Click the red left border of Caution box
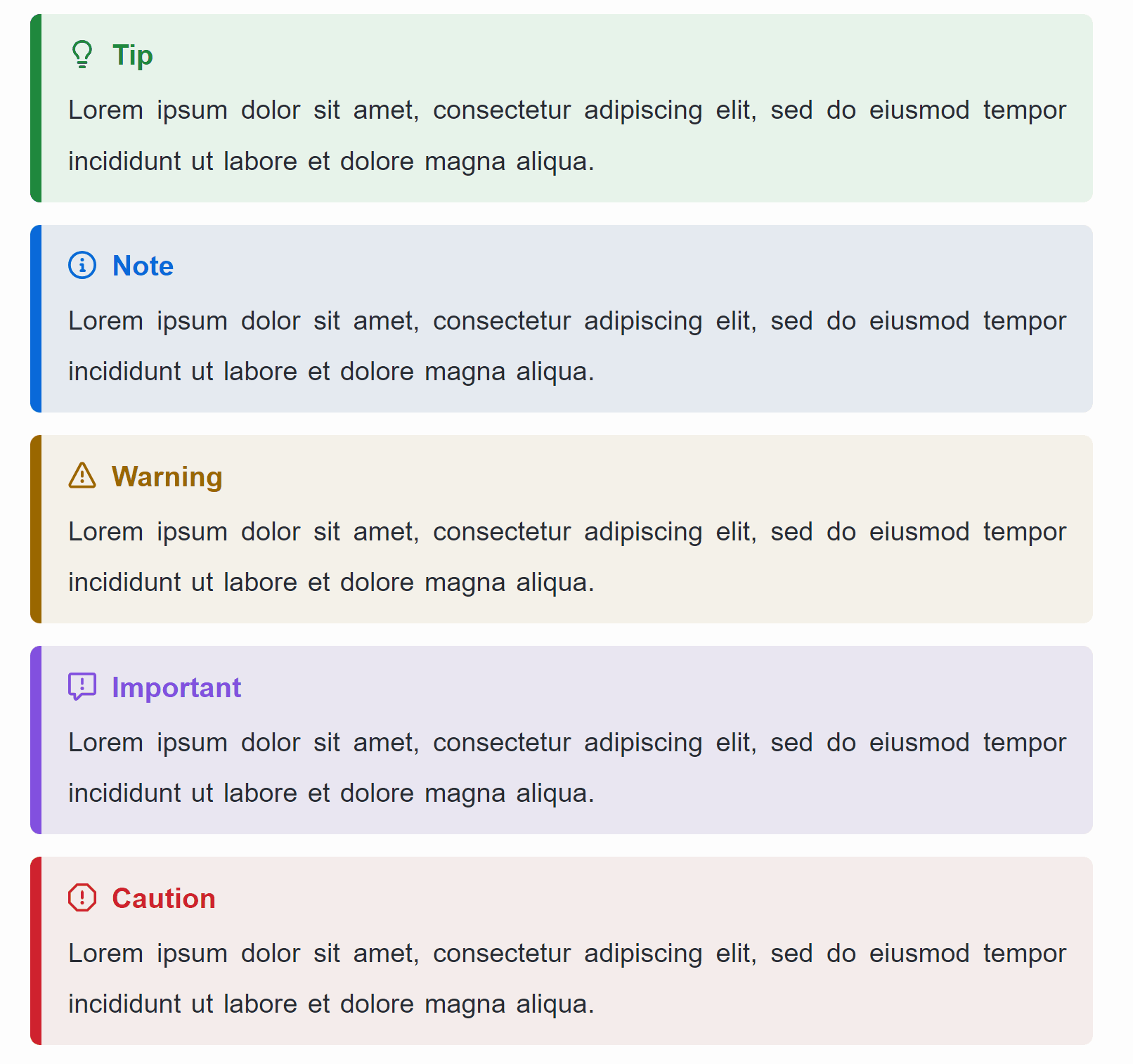Screen dimensions: 1133x1064 coord(36,951)
